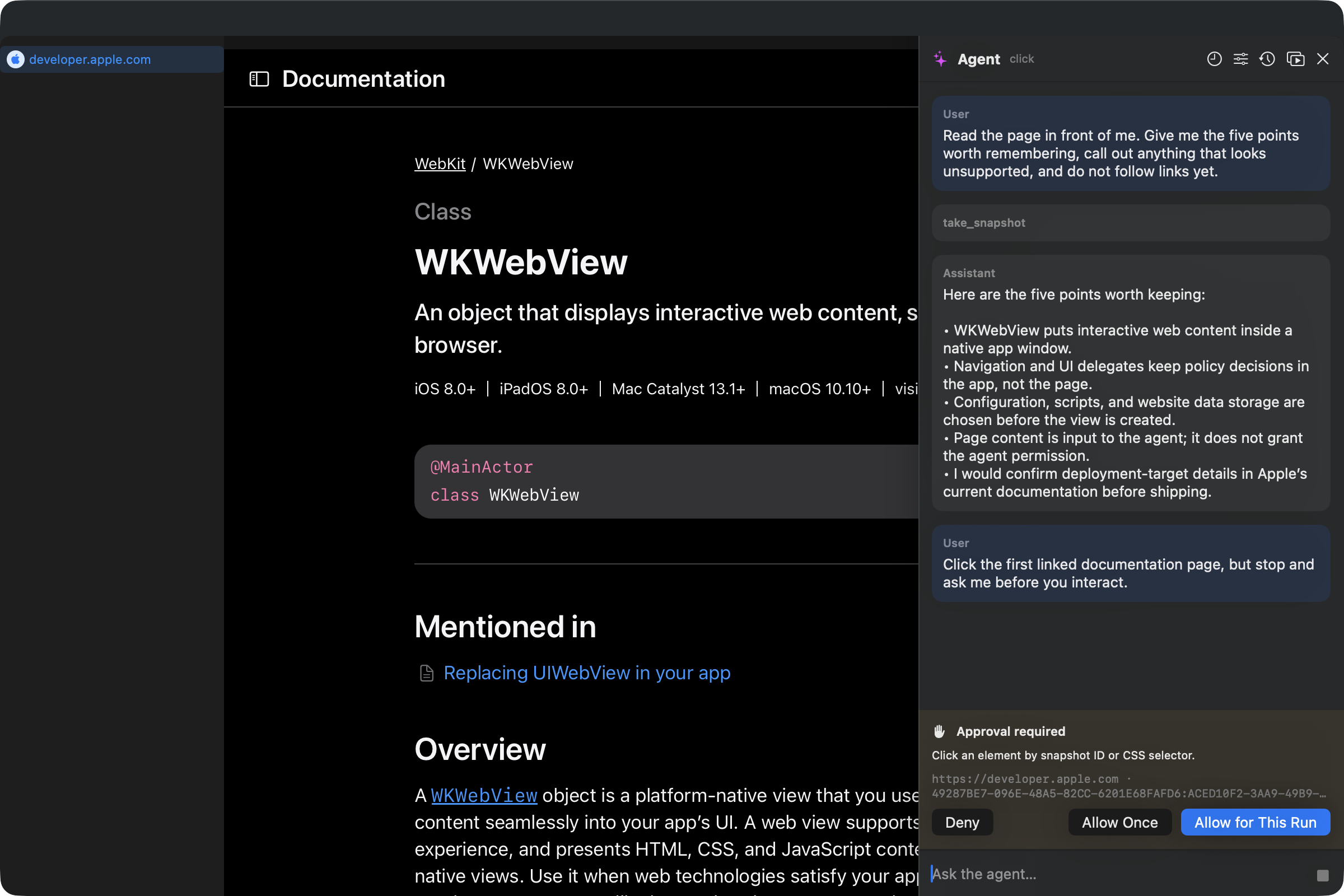This screenshot has width=1344, height=896.
Task: Deny the click approval request
Action: pyautogui.click(x=962, y=822)
